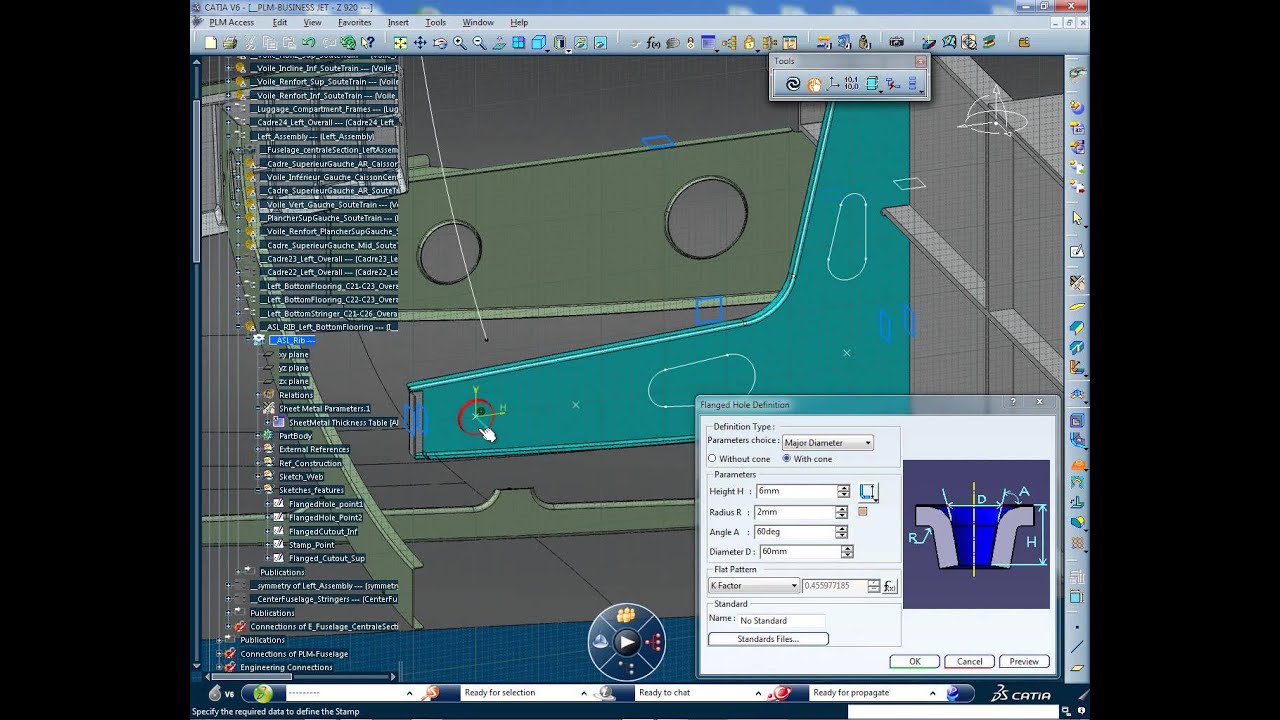Click the Height H spinner arrows
Image resolution: width=1280 pixels, height=720 pixels.
pos(843,491)
